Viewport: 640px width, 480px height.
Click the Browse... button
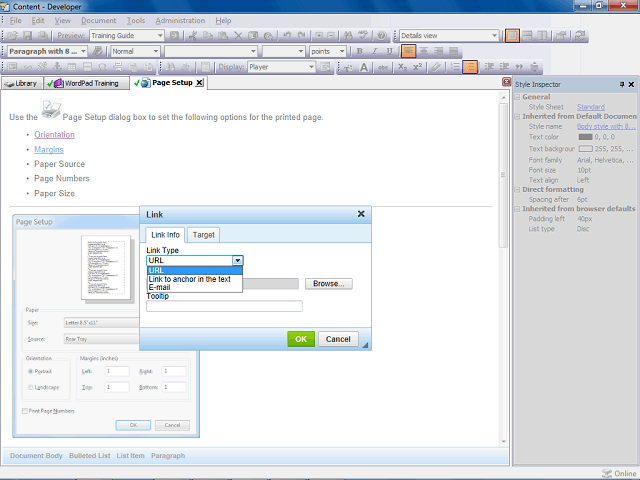click(x=329, y=284)
